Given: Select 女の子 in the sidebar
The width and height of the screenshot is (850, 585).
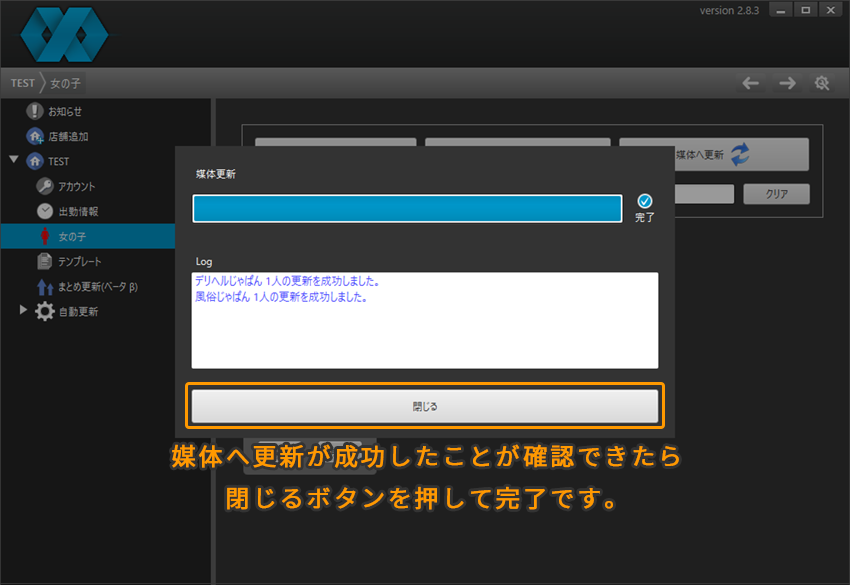Looking at the screenshot, I should (x=72, y=236).
